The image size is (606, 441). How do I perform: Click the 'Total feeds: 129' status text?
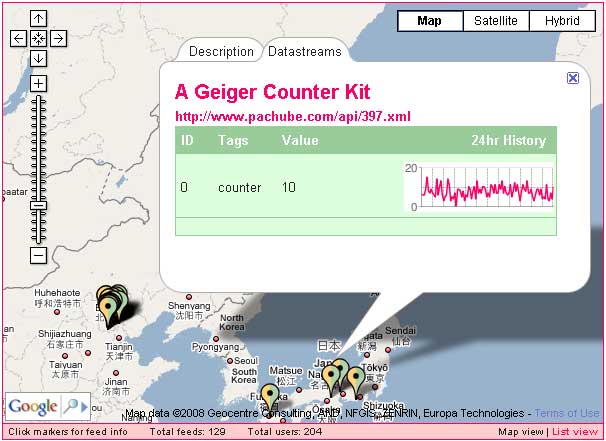[188, 432]
